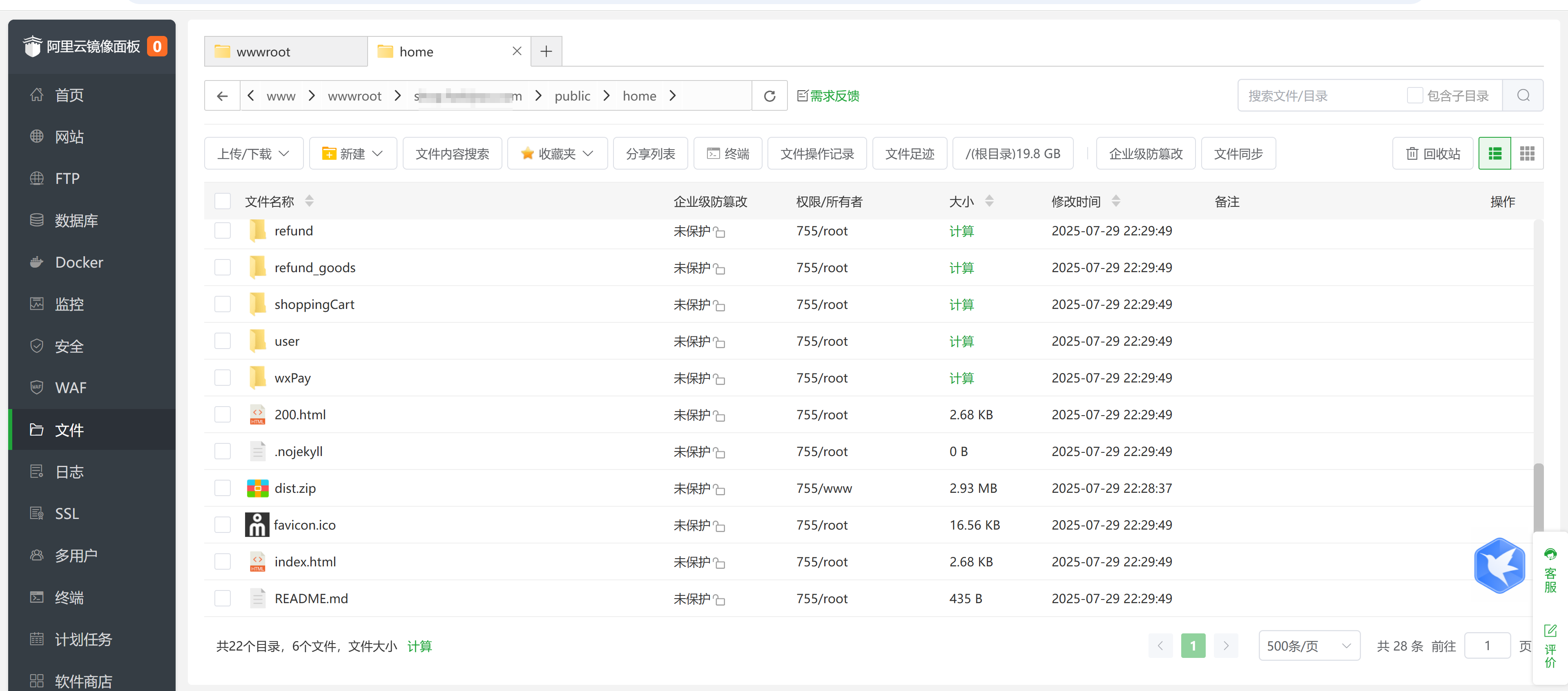
Task: Expand the 上传/下载 dropdown
Action: point(253,153)
